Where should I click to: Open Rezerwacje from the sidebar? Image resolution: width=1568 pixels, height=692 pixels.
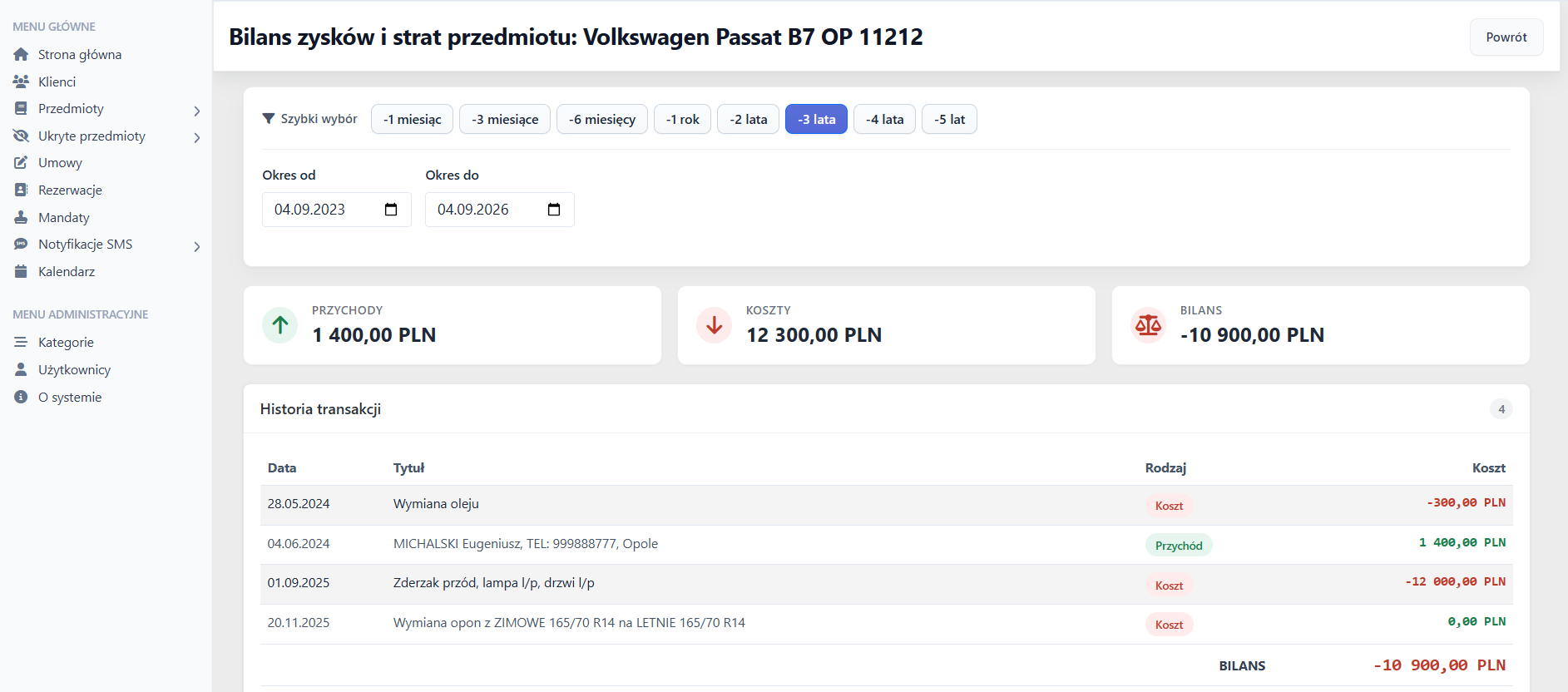pos(70,190)
